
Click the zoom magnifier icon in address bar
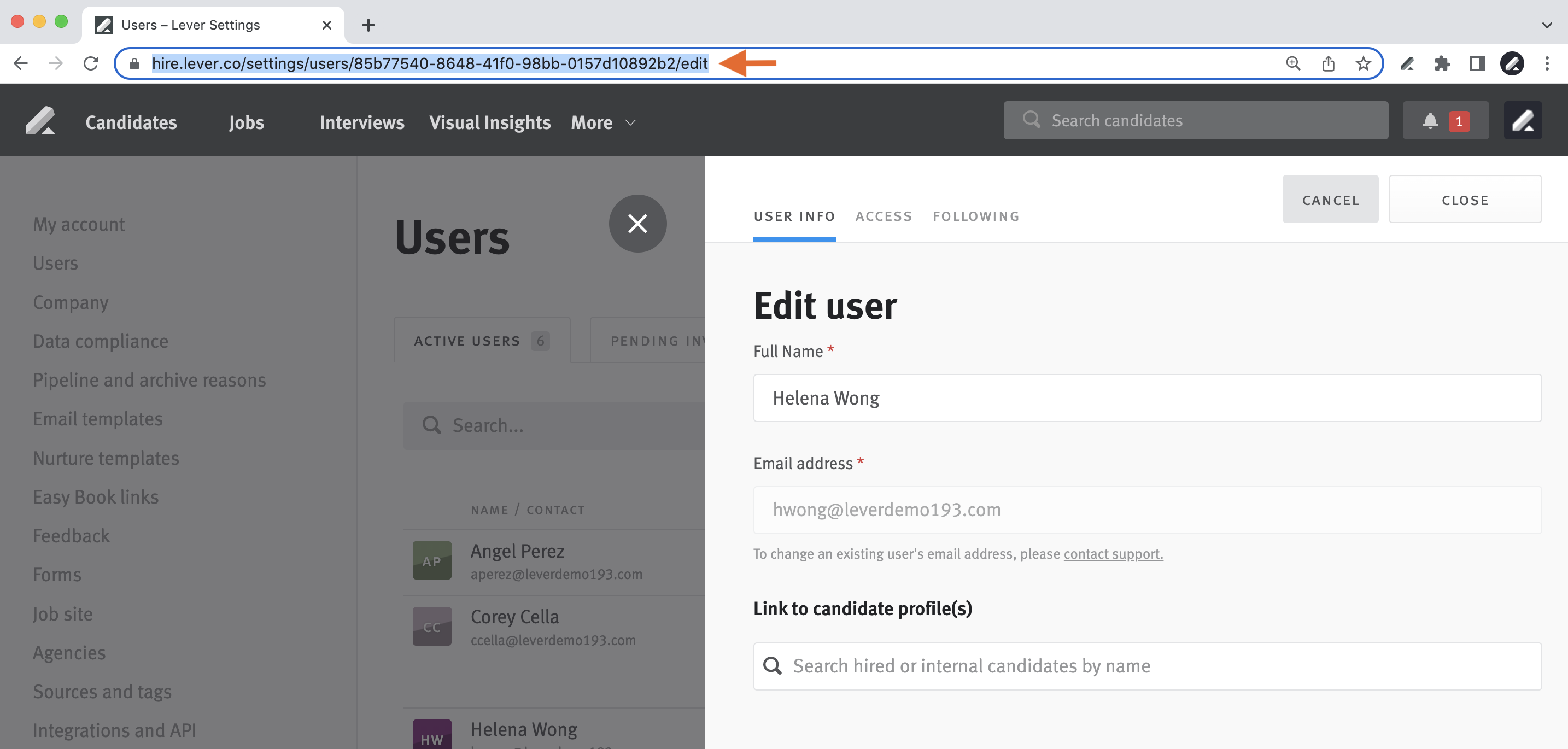pyautogui.click(x=1293, y=63)
